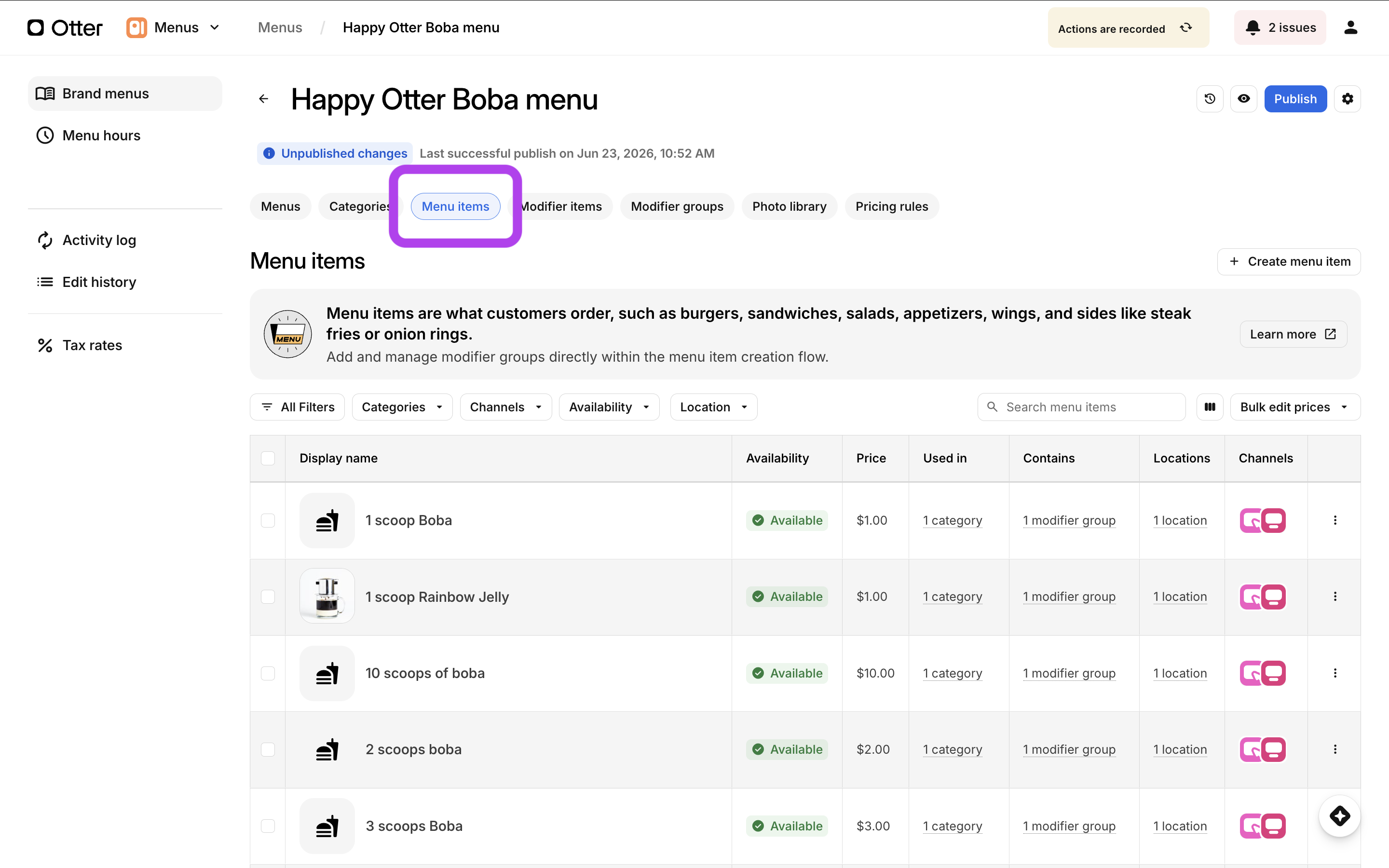Click the Actions are recorded banner

pos(1128,27)
